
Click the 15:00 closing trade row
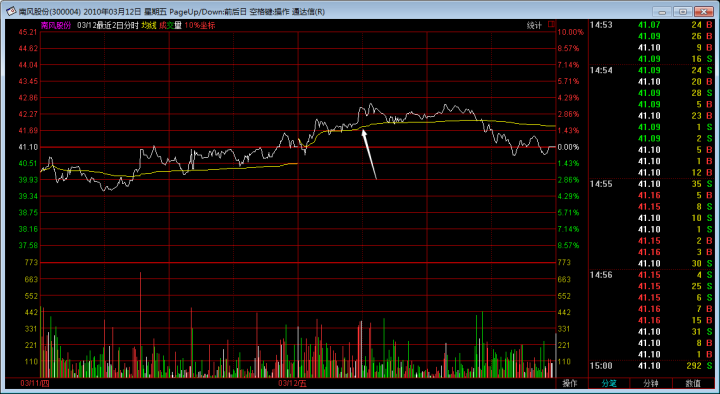(651, 366)
